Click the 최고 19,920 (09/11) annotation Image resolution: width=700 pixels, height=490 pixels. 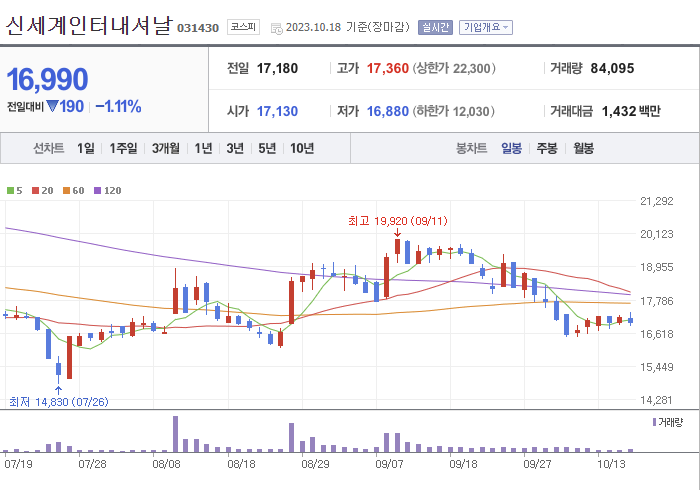coord(397,221)
